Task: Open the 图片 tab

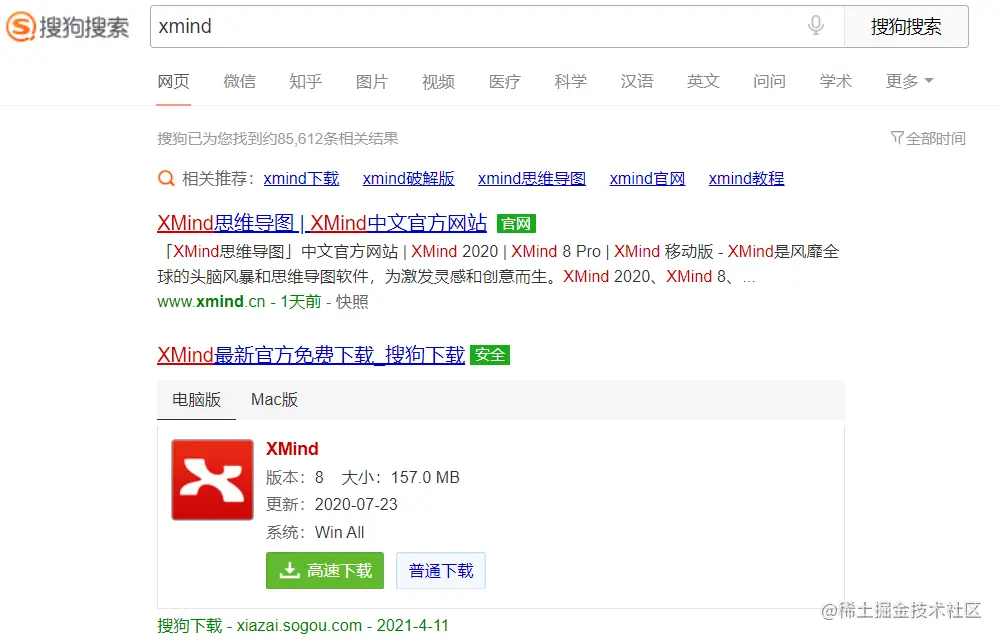Action: coord(372,81)
